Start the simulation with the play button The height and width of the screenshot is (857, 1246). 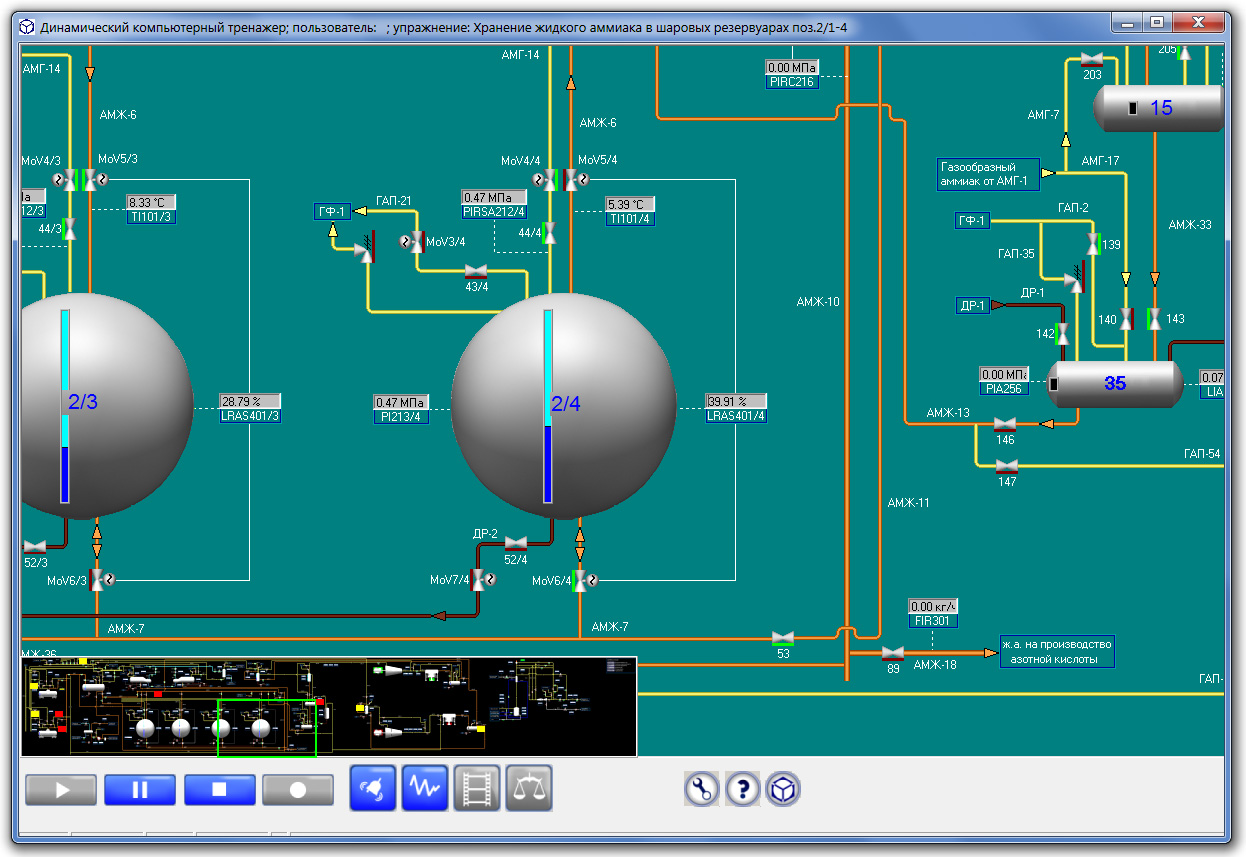[x=61, y=790]
